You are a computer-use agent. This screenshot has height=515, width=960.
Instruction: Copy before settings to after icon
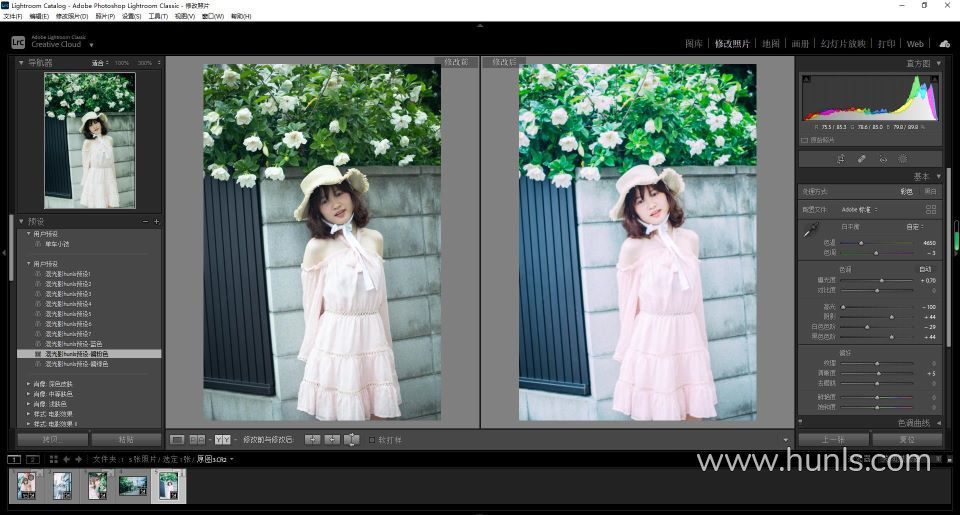(x=312, y=440)
